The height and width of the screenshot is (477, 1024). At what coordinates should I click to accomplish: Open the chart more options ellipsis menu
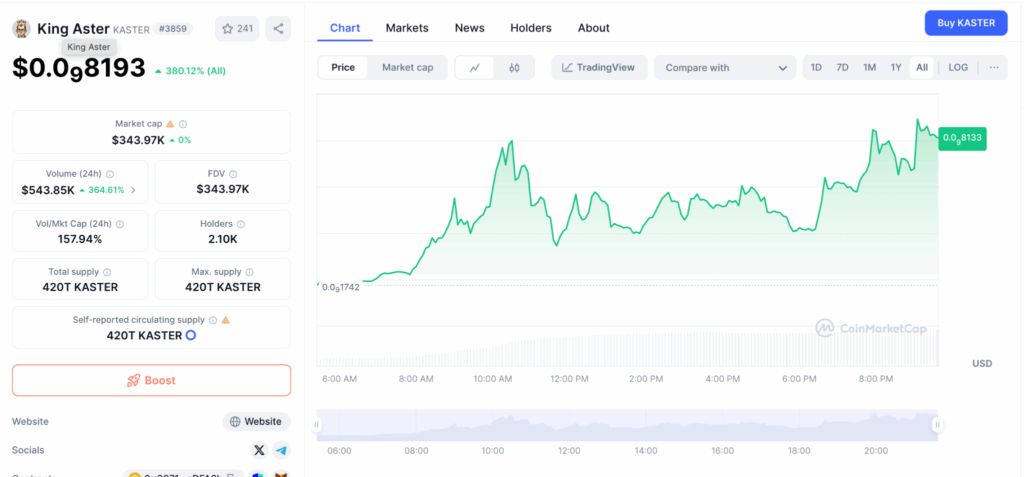pyautogui.click(x=993, y=68)
